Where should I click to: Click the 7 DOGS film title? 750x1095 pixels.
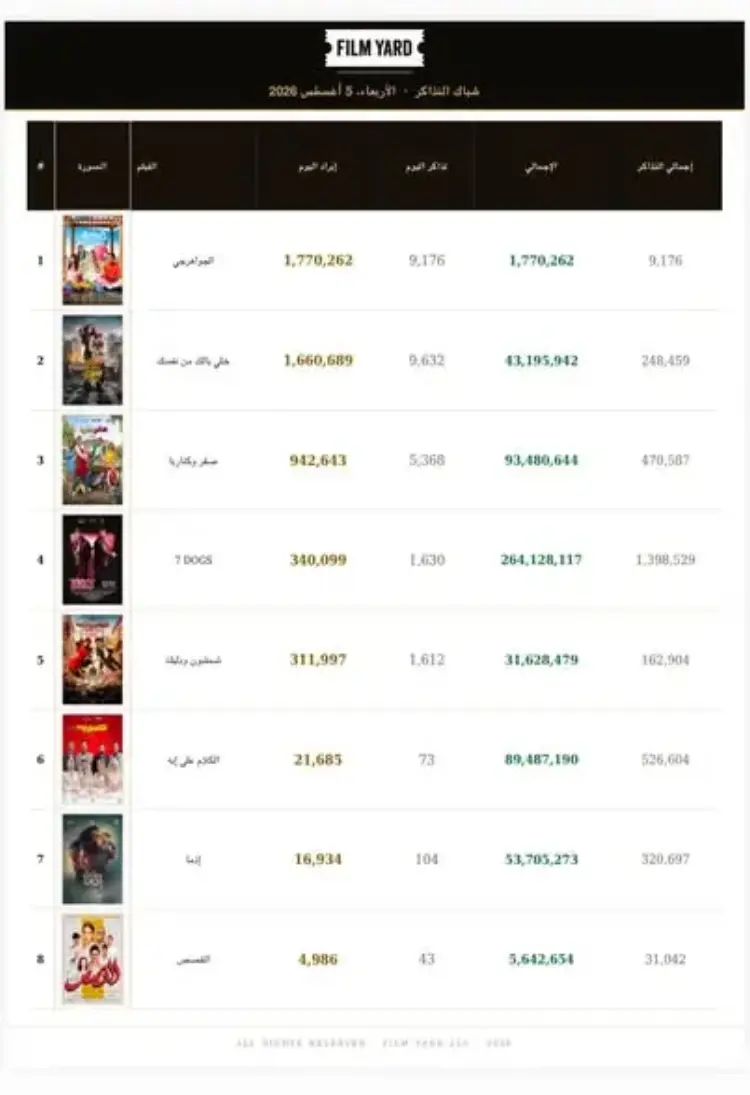pyautogui.click(x=193, y=560)
